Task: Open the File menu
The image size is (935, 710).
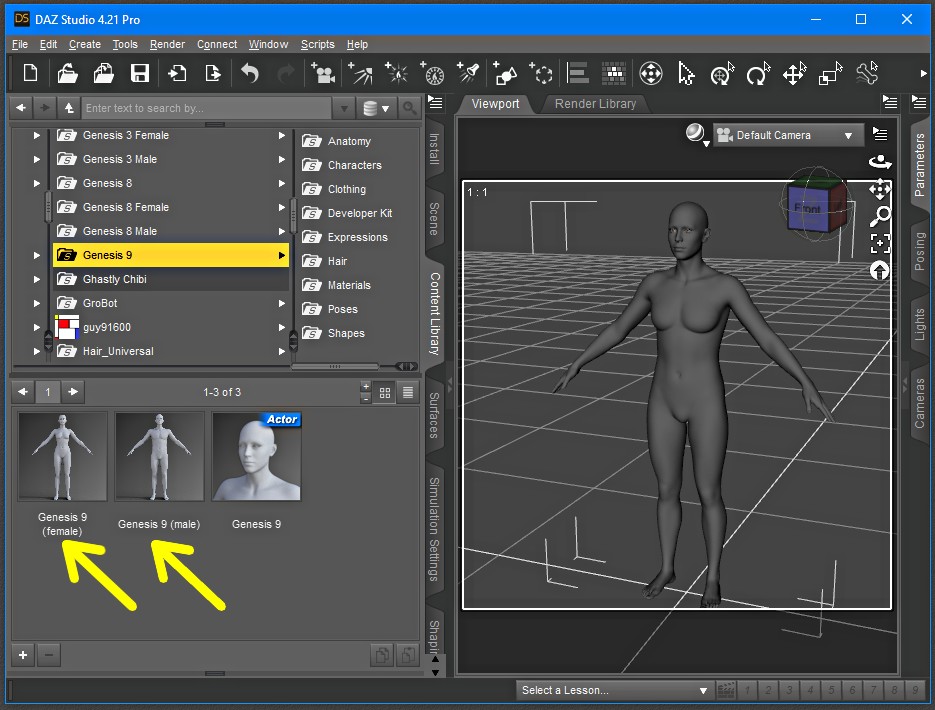Action: 20,44
